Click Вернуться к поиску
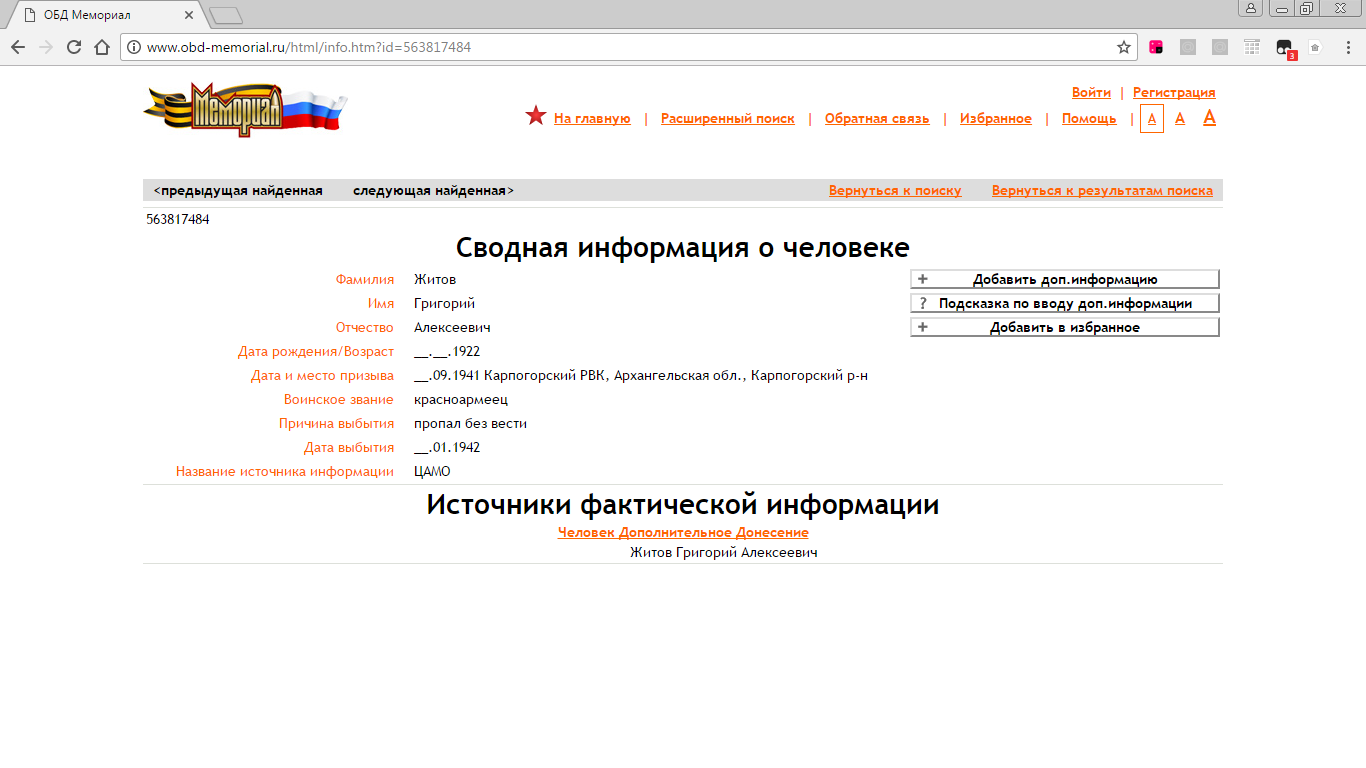Screen dimensions: 1366x768 click(x=895, y=191)
